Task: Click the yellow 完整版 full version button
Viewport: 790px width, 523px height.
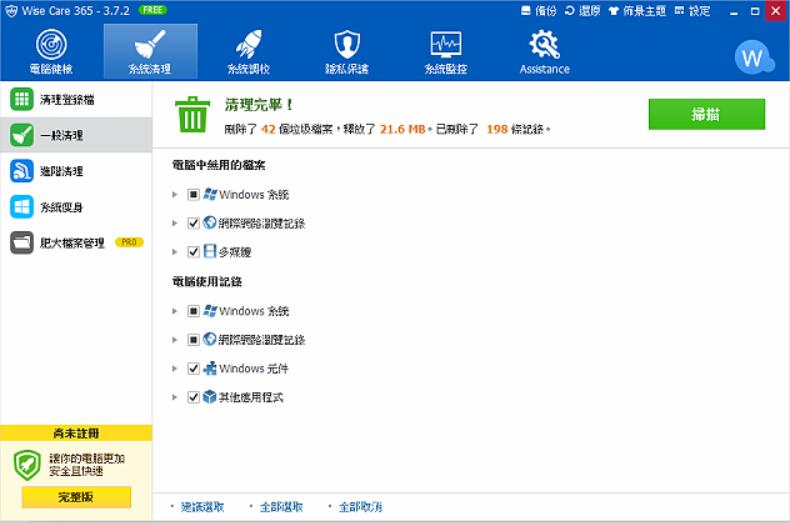Action: point(76,497)
